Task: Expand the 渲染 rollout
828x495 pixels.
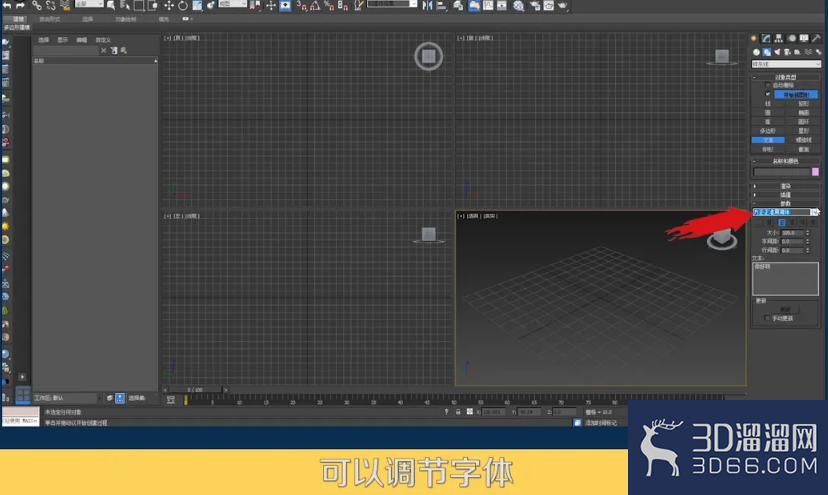Action: coord(785,186)
